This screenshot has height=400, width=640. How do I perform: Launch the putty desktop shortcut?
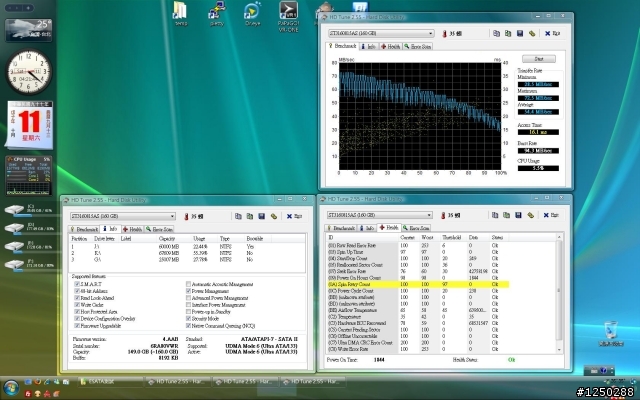click(x=217, y=14)
